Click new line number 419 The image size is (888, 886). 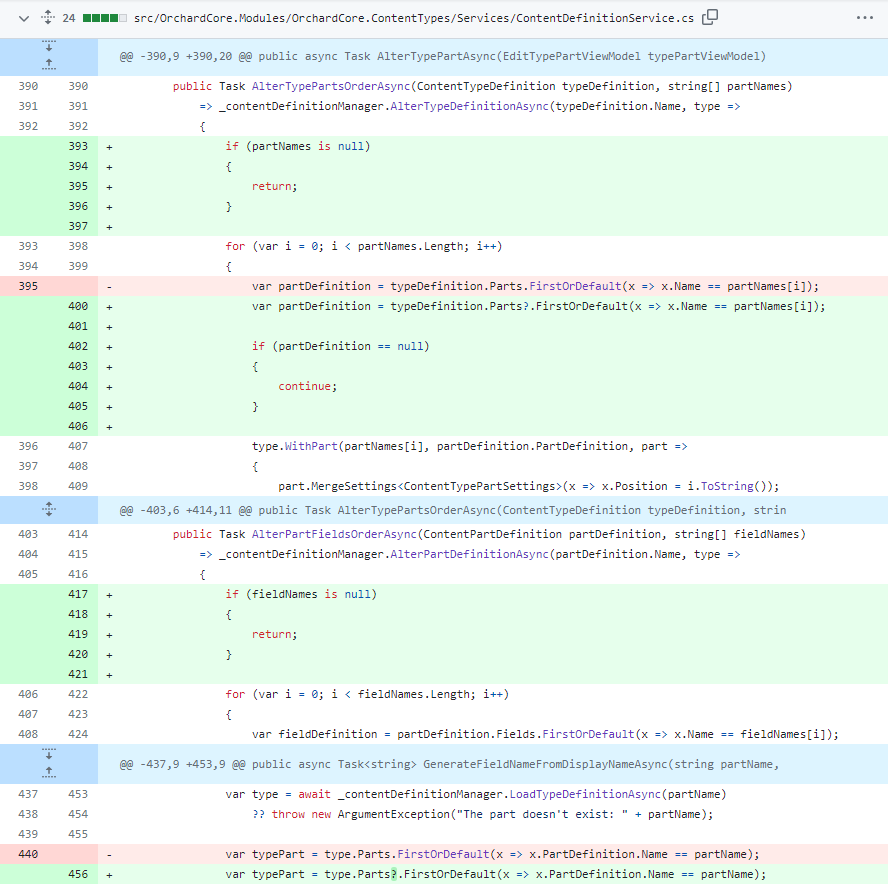(78, 634)
